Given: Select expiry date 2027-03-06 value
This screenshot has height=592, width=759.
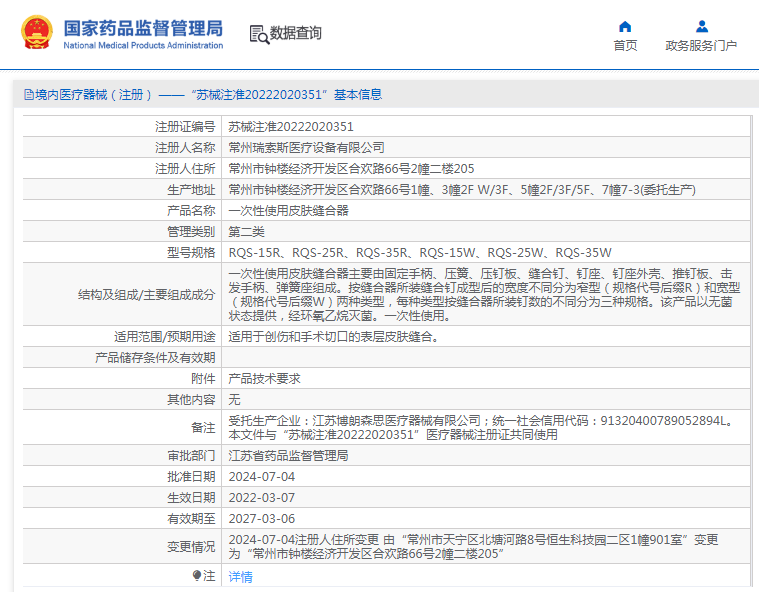Looking at the screenshot, I should [261, 518].
